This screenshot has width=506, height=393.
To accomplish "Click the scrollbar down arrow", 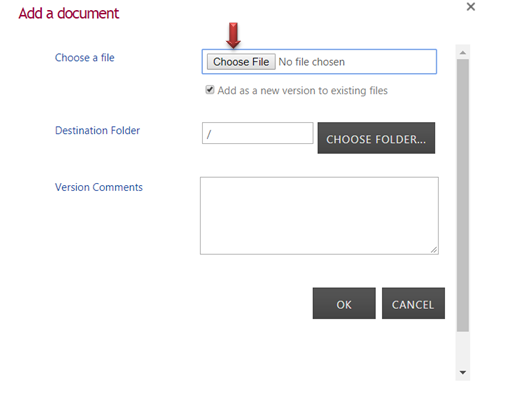I will (463, 372).
